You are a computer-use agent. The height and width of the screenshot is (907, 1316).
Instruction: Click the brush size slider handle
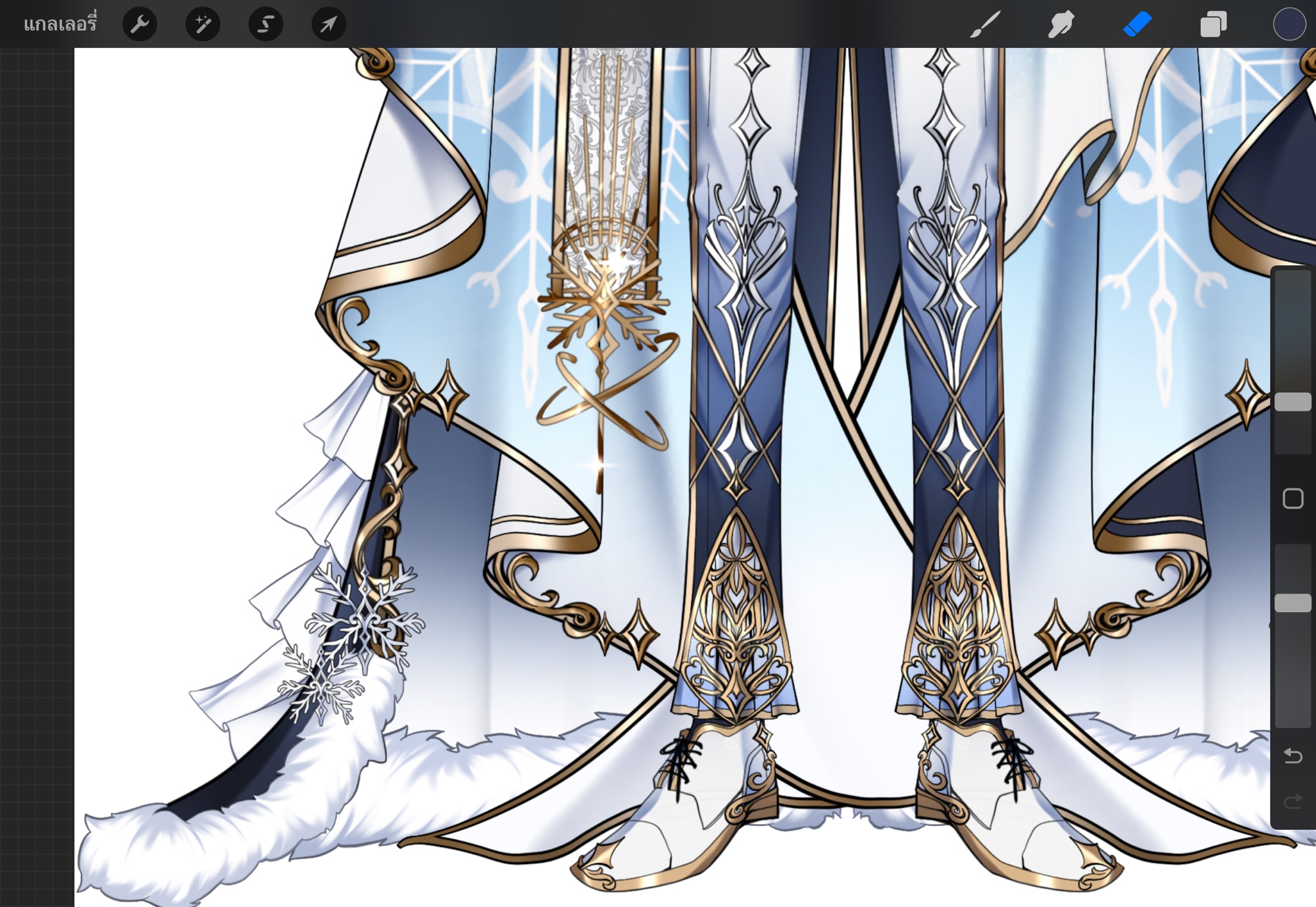tap(1292, 402)
